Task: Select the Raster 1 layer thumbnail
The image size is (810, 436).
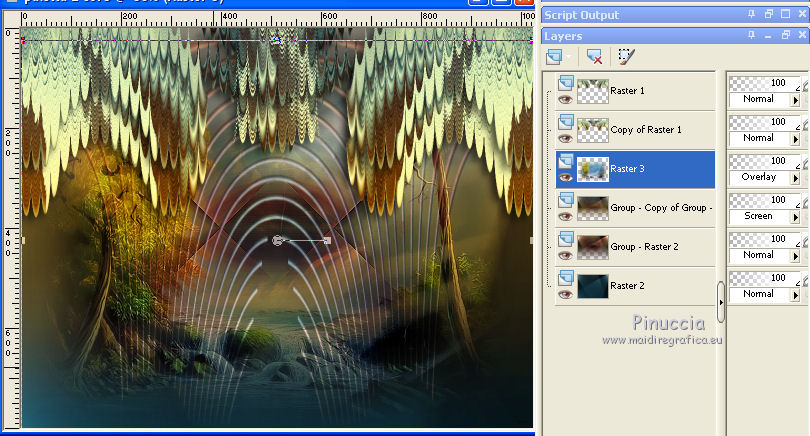Action: [593, 91]
